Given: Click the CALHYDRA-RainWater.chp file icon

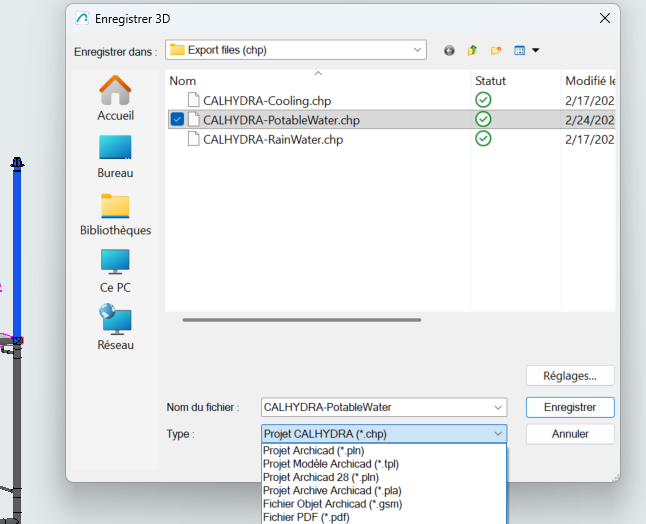Looking at the screenshot, I should [193, 139].
